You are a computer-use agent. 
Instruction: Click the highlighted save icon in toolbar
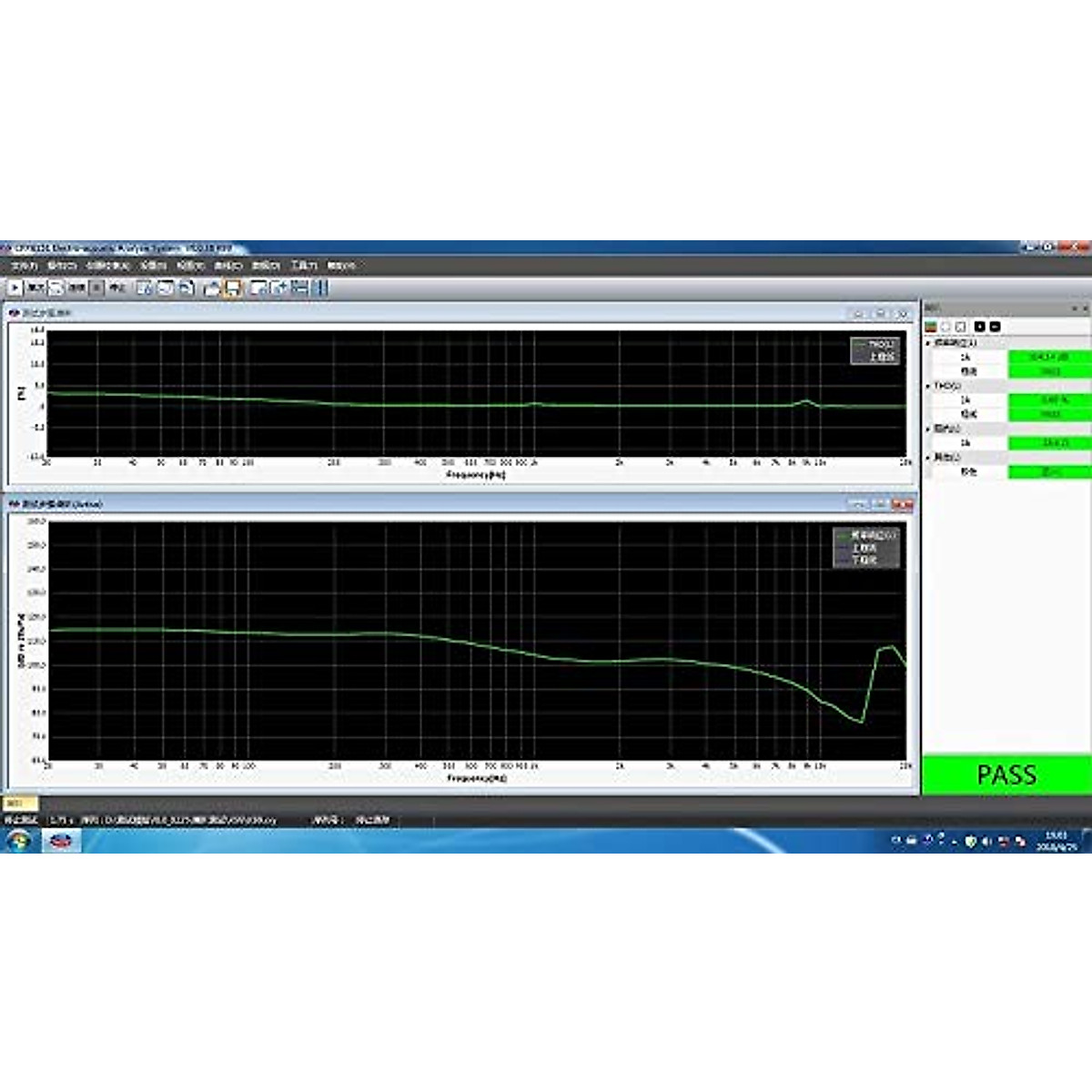[x=232, y=288]
